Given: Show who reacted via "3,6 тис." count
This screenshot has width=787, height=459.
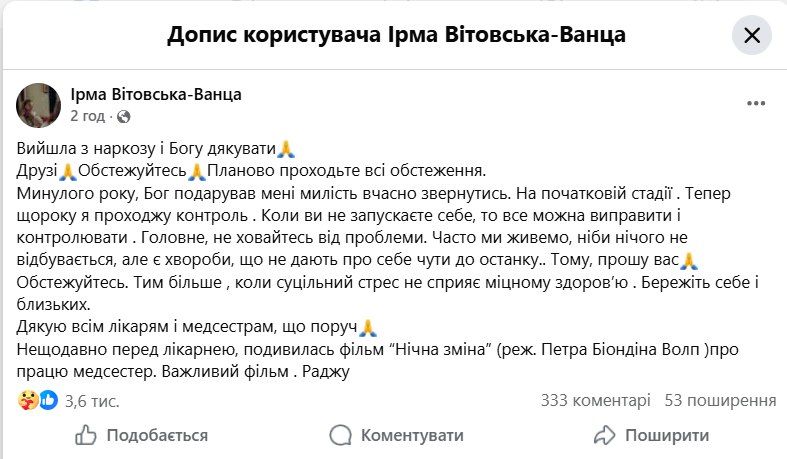Looking at the screenshot, I should (x=92, y=401).
